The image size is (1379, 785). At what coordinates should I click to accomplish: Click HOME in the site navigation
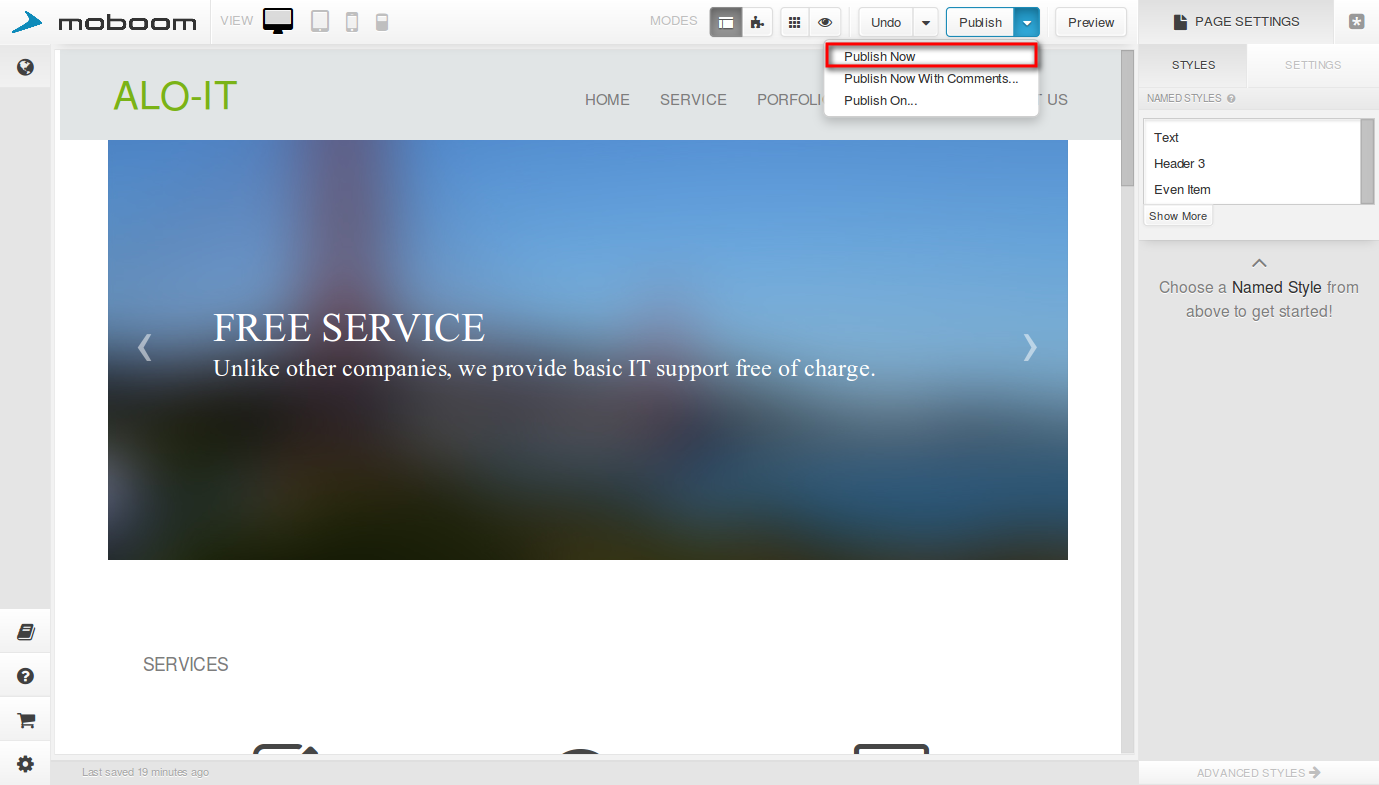pyautogui.click(x=607, y=100)
